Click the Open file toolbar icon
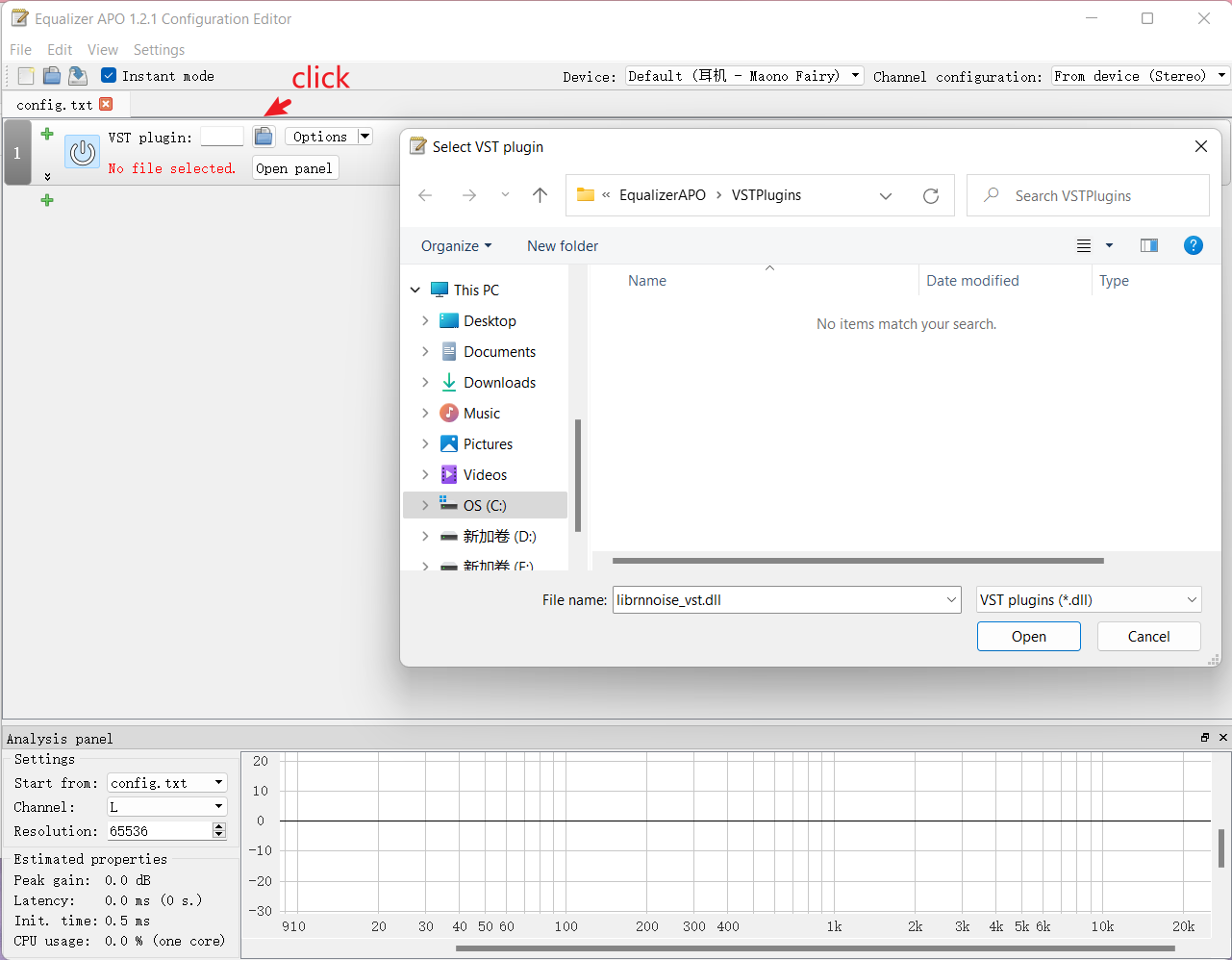 (52, 76)
